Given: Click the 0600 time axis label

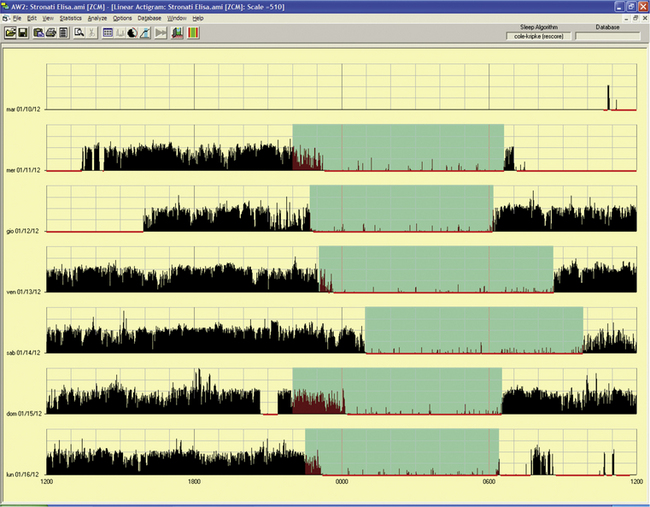Looking at the screenshot, I should [489, 482].
